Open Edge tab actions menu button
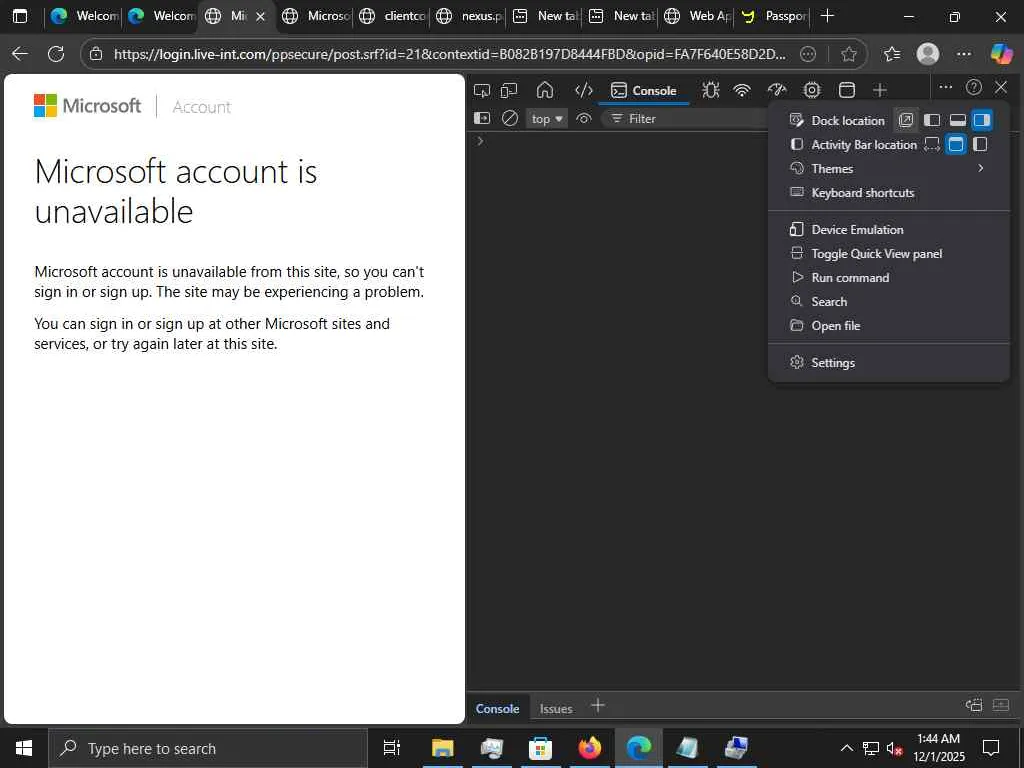The width and height of the screenshot is (1024, 768). 20,16
